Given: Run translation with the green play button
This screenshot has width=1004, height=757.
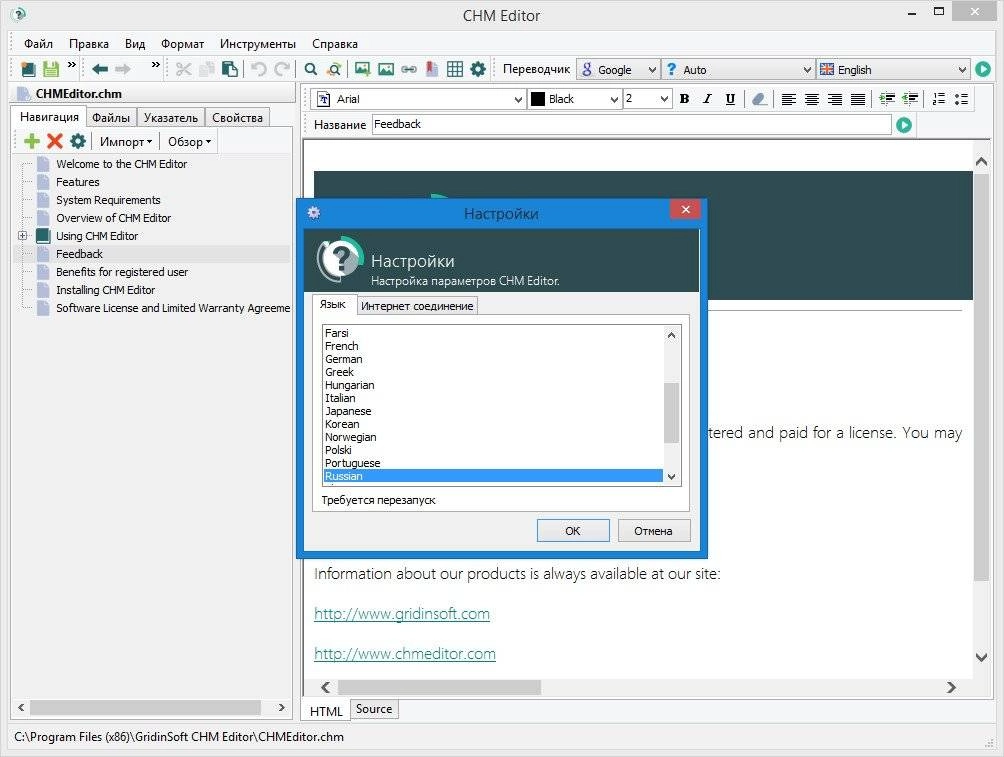Looking at the screenshot, I should (x=983, y=69).
